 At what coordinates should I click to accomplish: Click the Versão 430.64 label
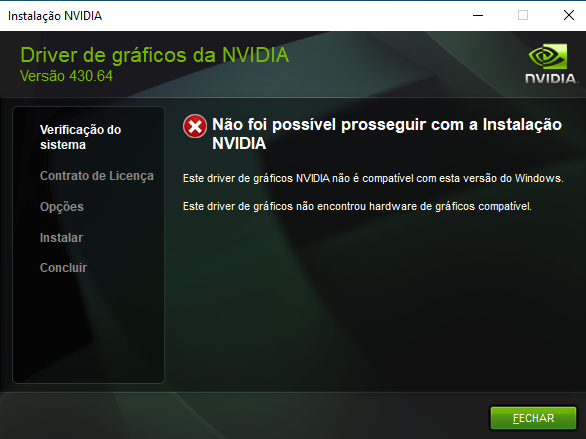coord(66,76)
